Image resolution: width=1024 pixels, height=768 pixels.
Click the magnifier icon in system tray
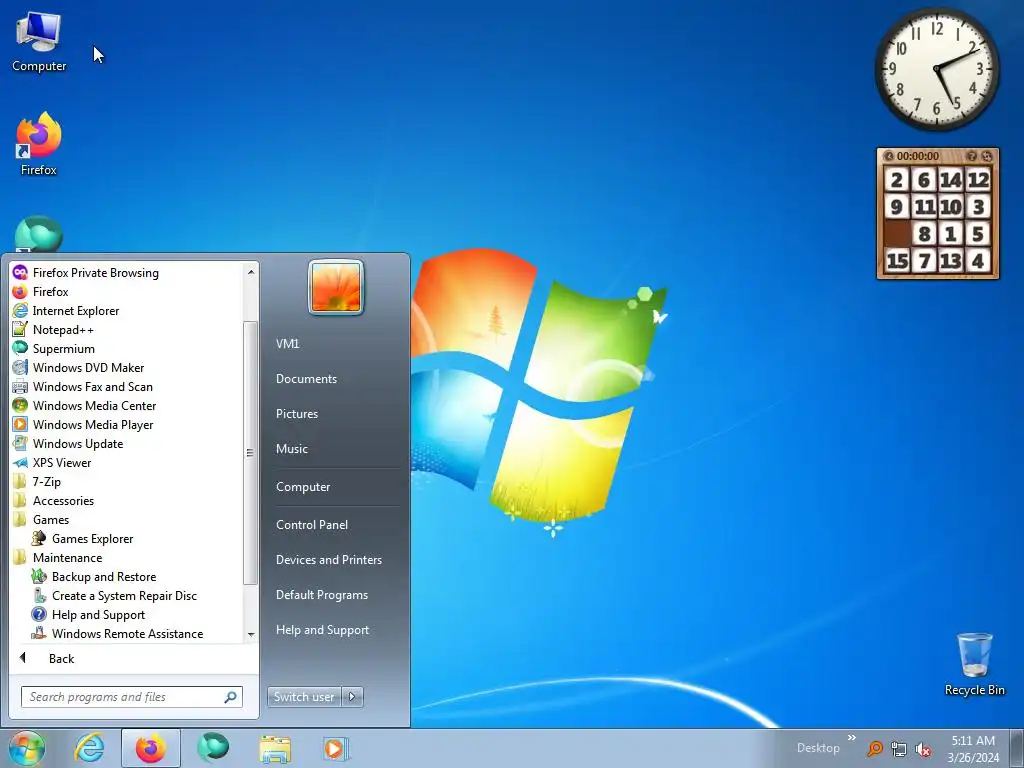click(x=875, y=749)
